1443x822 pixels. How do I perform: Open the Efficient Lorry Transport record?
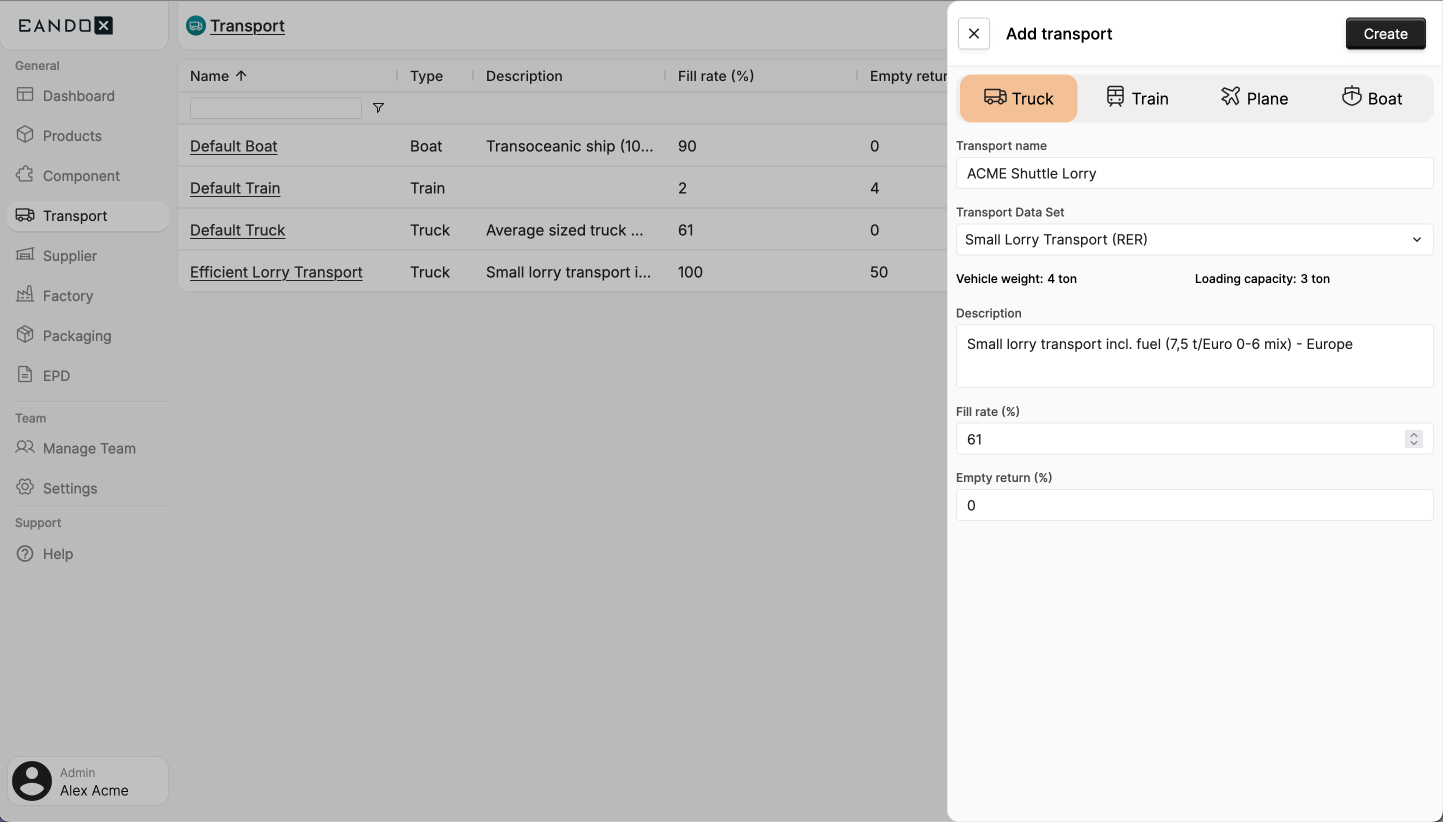coord(276,272)
